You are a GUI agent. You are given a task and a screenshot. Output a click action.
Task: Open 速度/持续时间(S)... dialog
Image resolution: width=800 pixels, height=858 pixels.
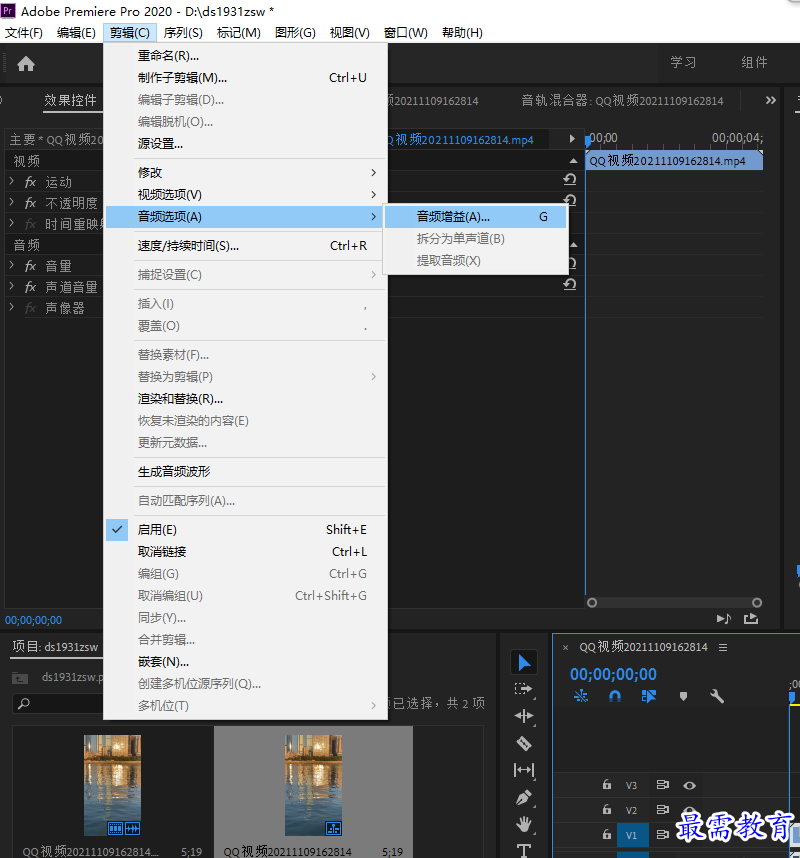click(x=246, y=246)
